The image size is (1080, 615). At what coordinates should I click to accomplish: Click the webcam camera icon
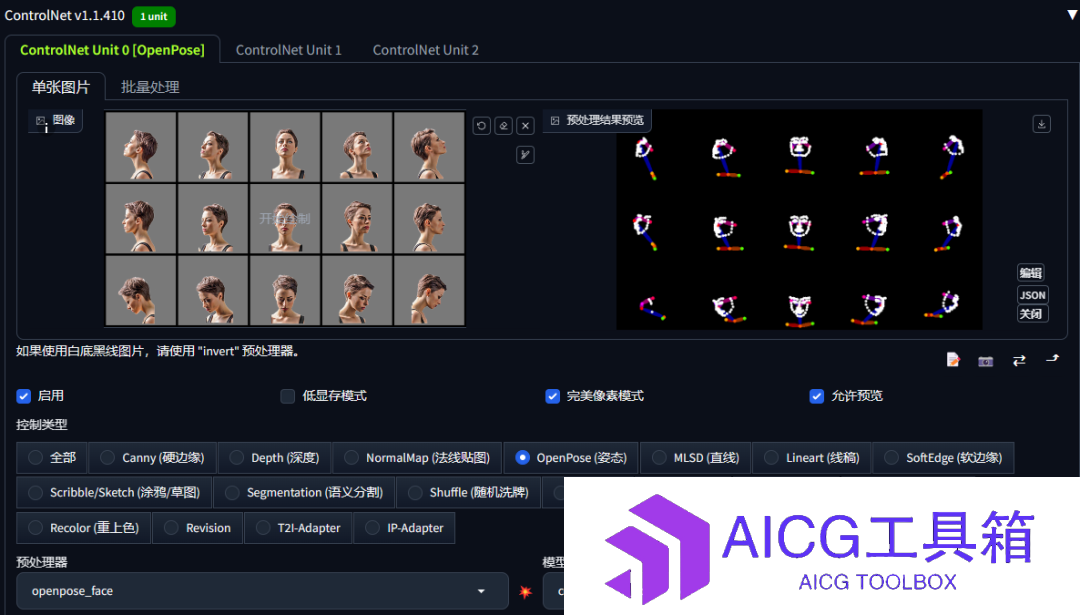point(986,361)
